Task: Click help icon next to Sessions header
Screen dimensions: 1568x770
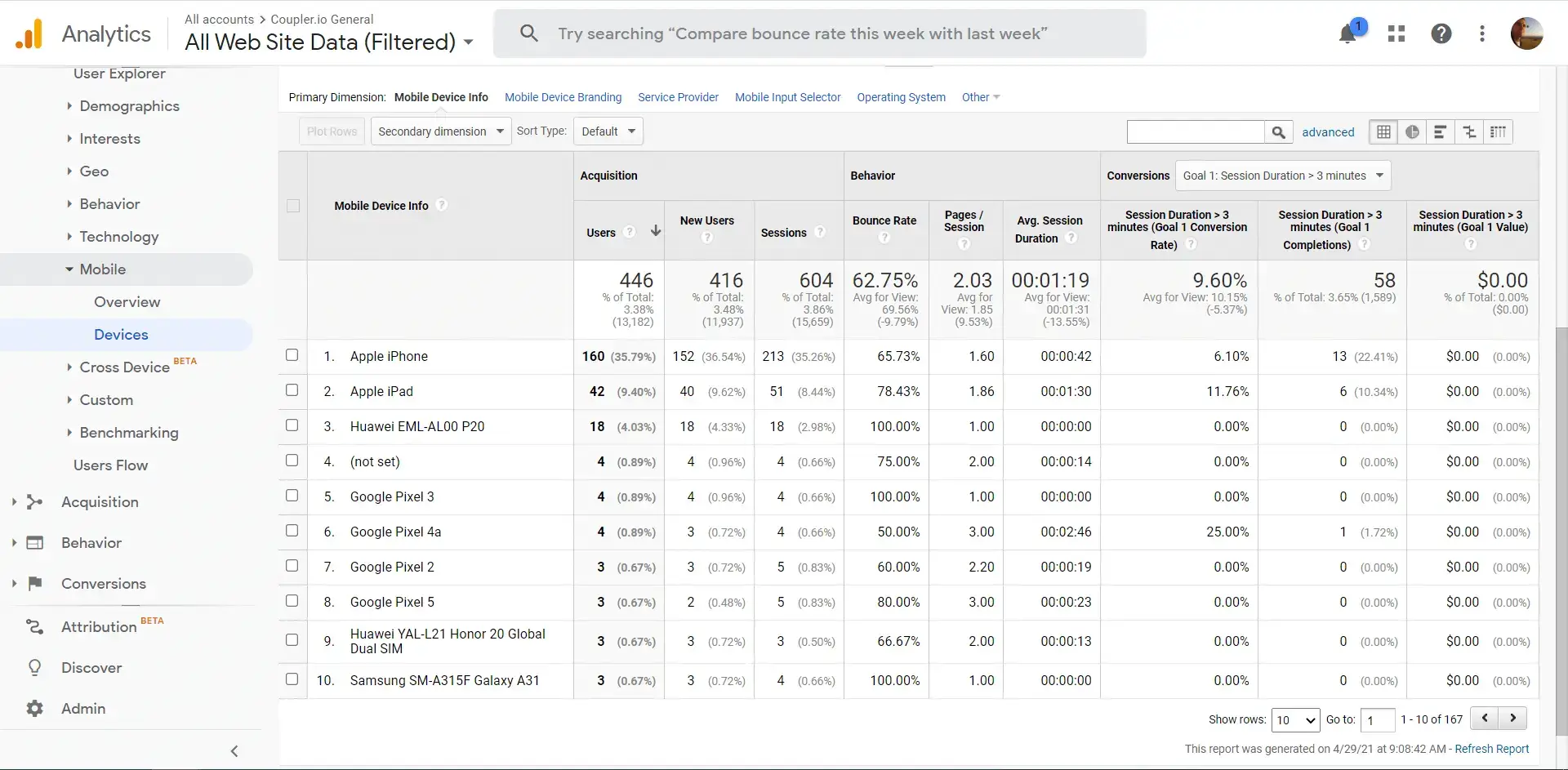Action: tap(820, 232)
